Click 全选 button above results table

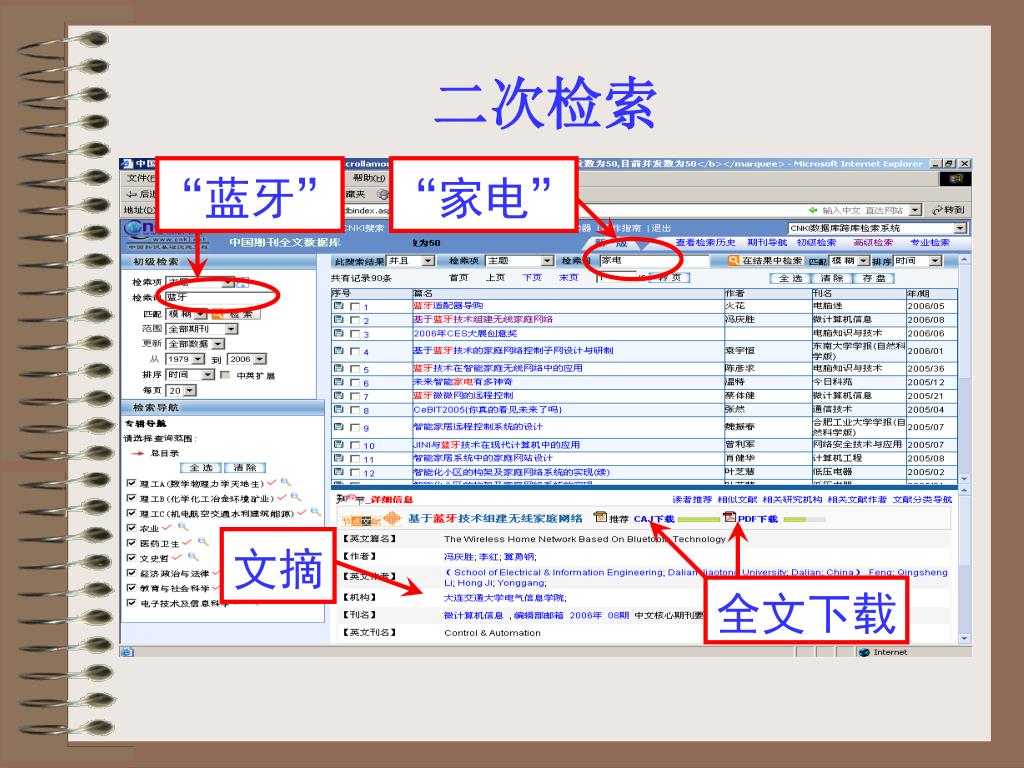[790, 278]
